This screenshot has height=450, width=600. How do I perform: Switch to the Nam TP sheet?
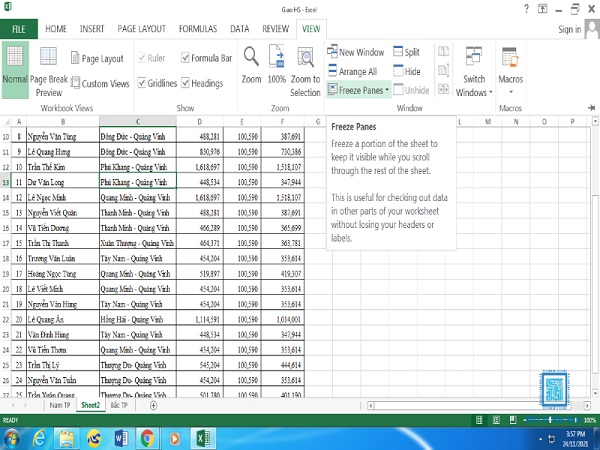click(x=60, y=405)
